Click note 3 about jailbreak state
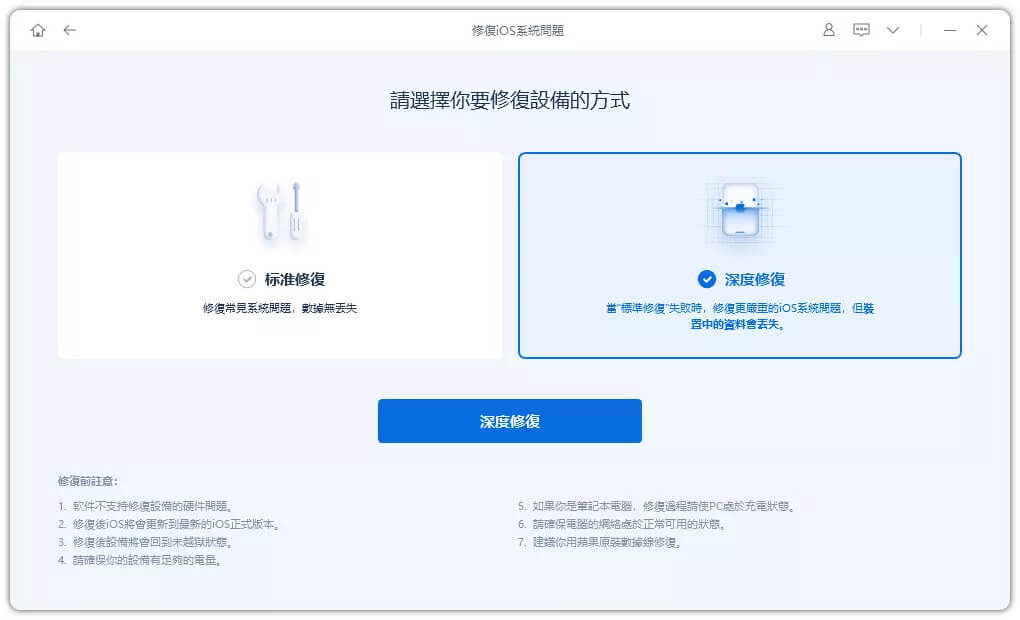Viewport: 1020px width, 620px height. (x=146, y=542)
